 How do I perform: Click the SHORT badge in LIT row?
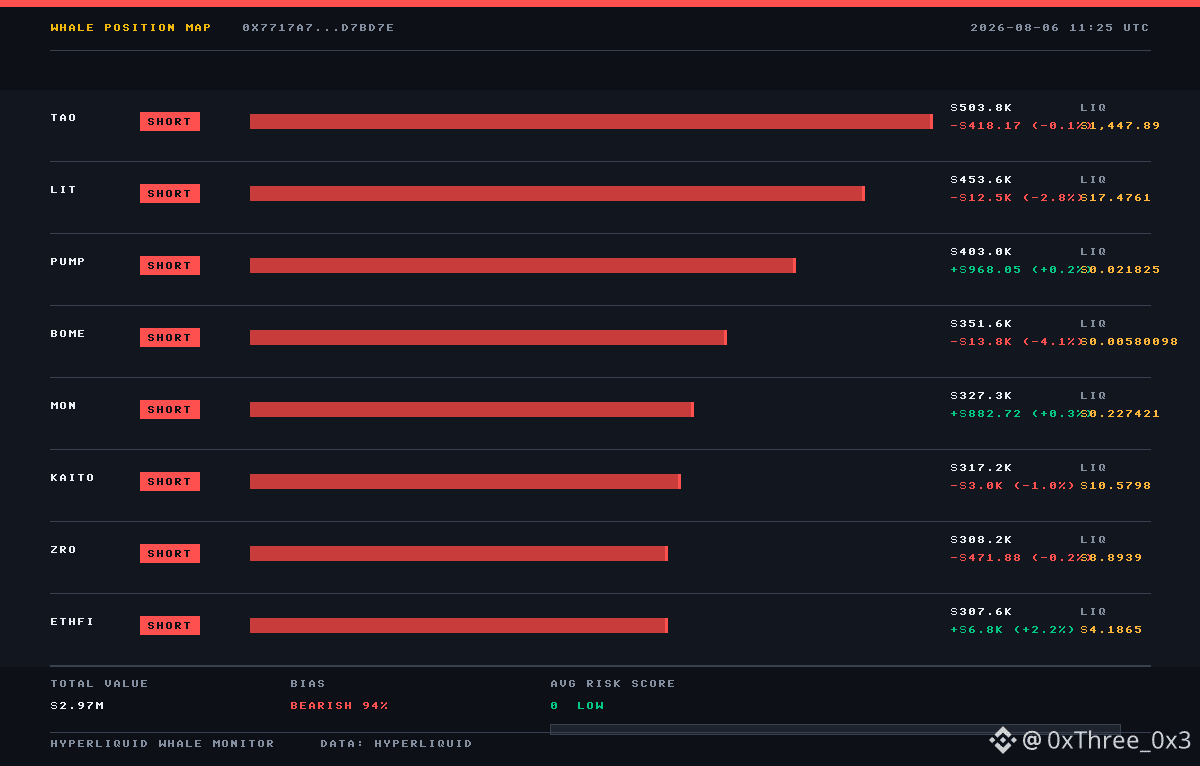[x=170, y=194]
